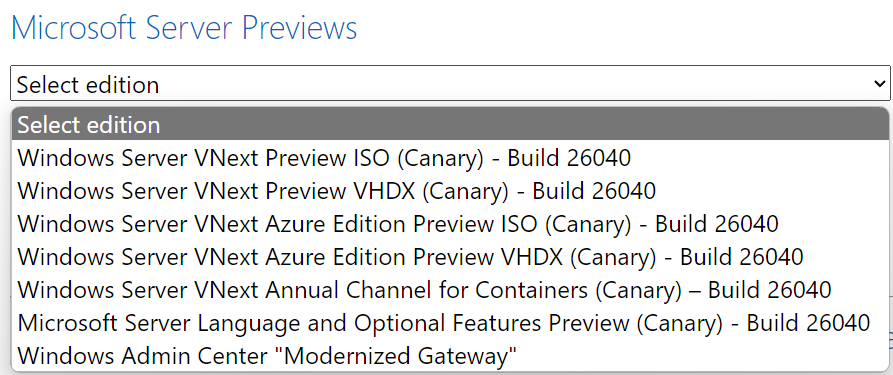Collapse the edition list via the selector box
The width and height of the screenshot is (893, 375).
[450, 84]
